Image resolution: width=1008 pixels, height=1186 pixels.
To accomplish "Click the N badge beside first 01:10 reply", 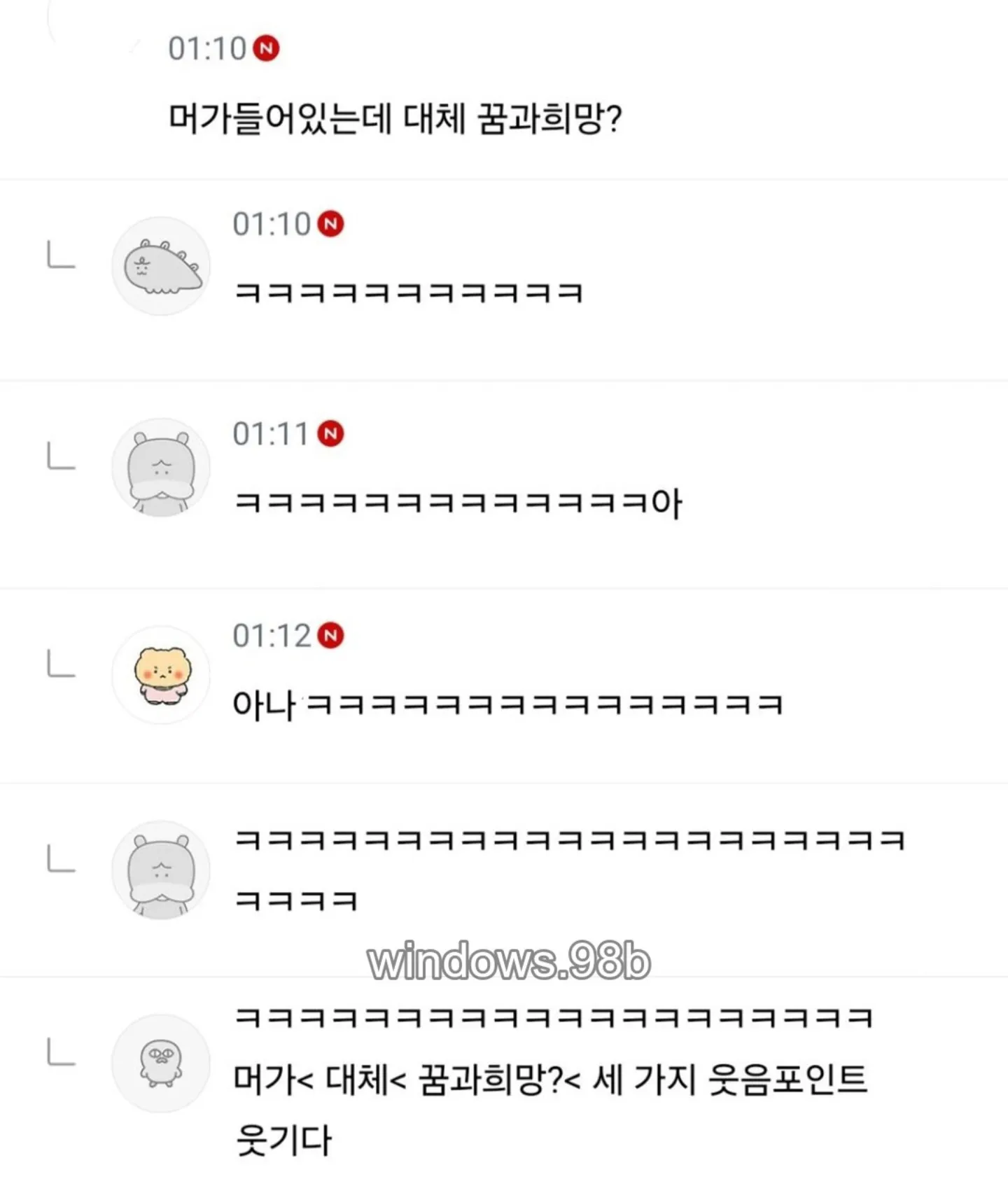I will coord(330,224).
